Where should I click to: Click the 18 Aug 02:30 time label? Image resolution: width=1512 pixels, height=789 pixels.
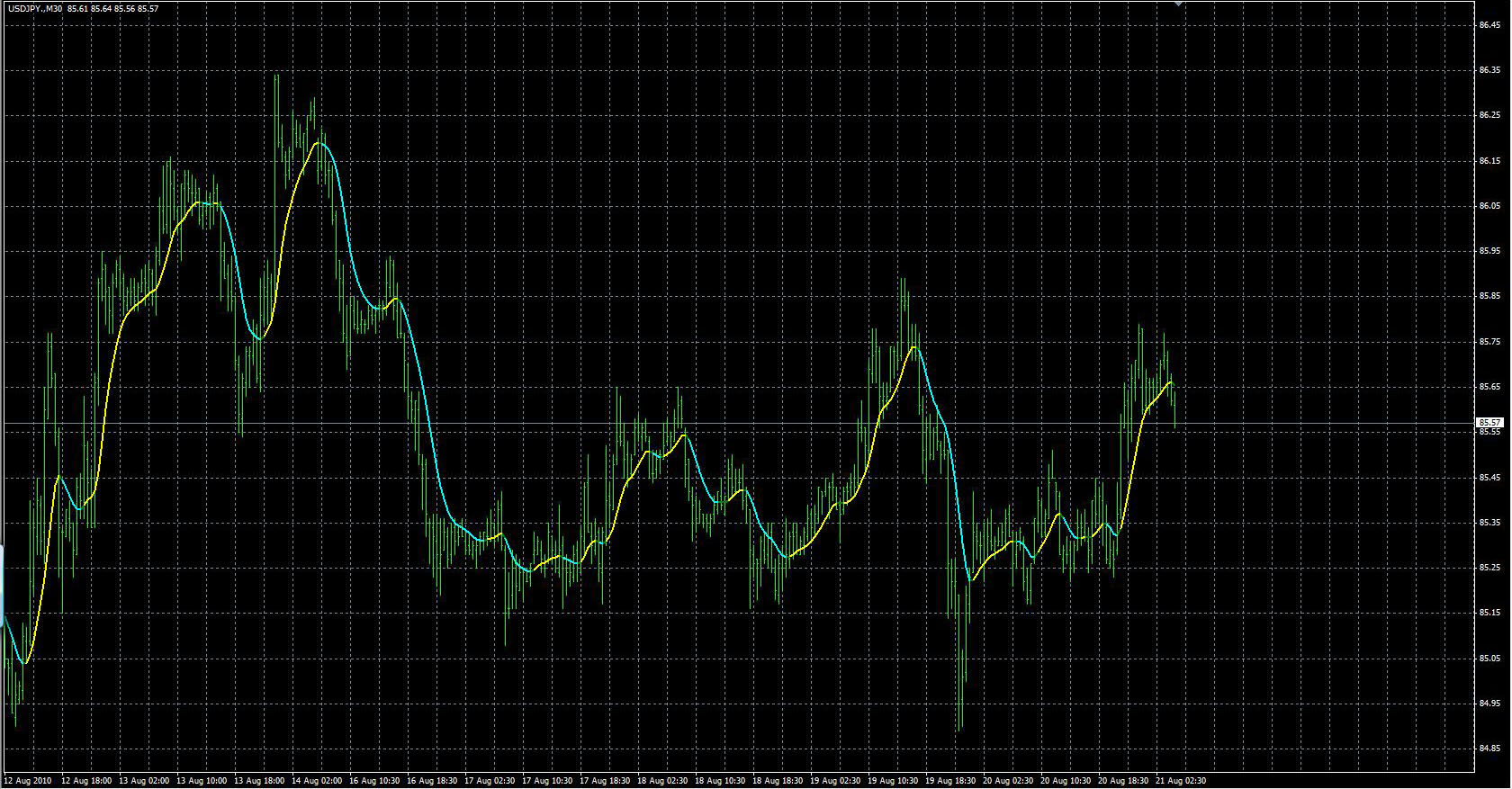(x=662, y=781)
